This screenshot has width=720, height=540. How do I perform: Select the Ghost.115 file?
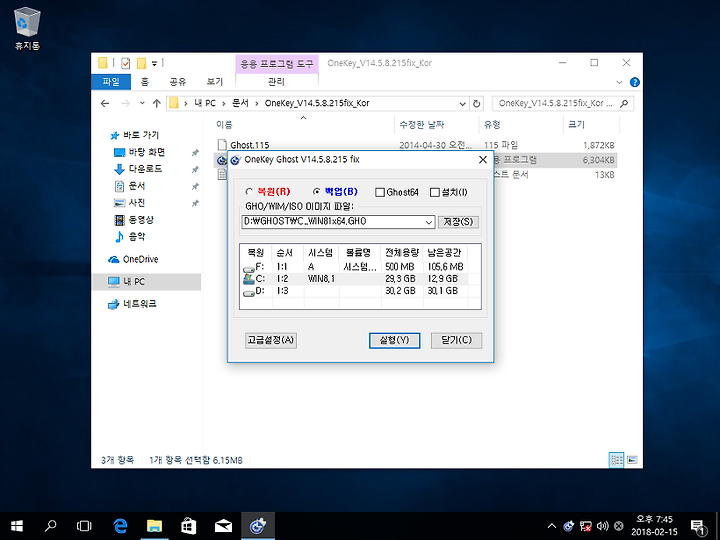click(x=250, y=145)
